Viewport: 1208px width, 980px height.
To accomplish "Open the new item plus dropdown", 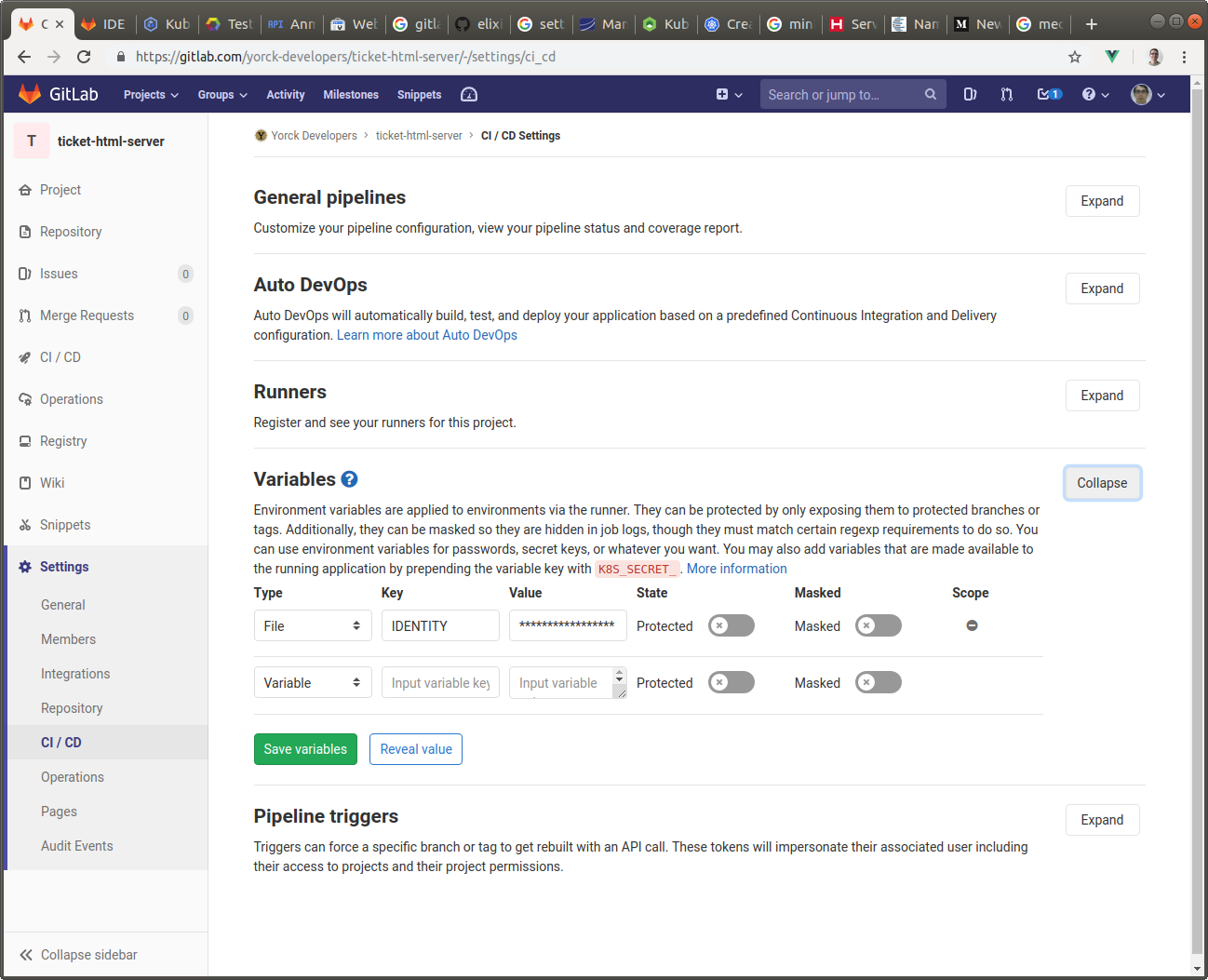I will click(x=726, y=94).
